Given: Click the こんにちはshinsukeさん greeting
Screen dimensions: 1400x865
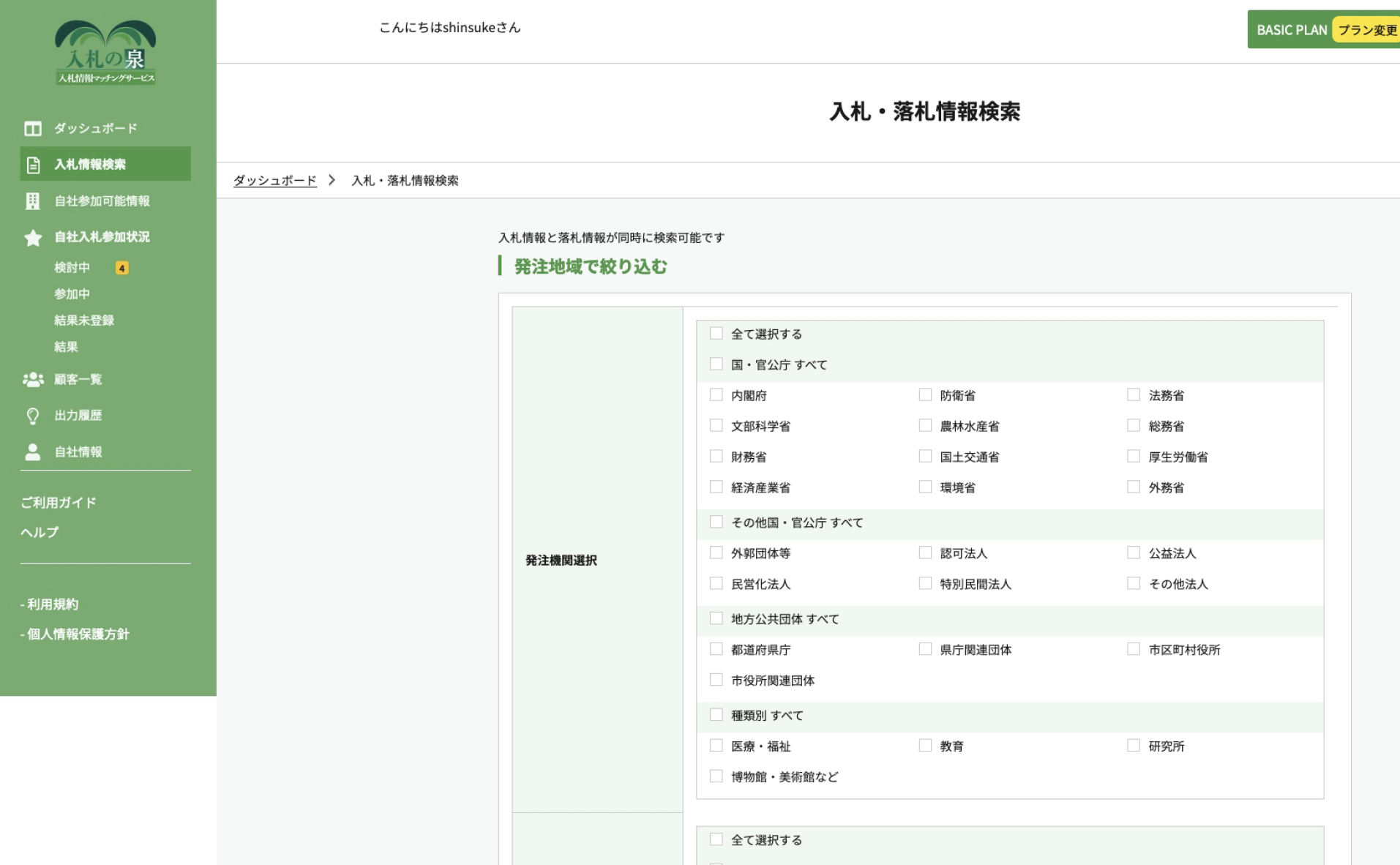Looking at the screenshot, I should tap(450, 28).
